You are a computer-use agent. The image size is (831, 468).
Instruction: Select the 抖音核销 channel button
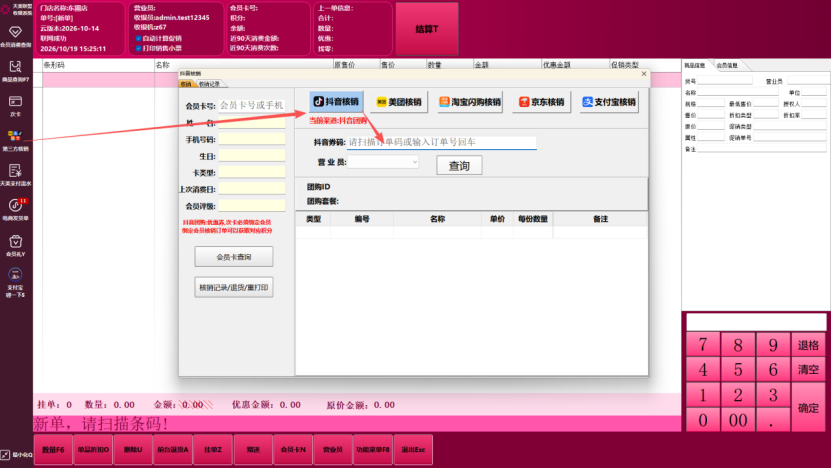336,102
